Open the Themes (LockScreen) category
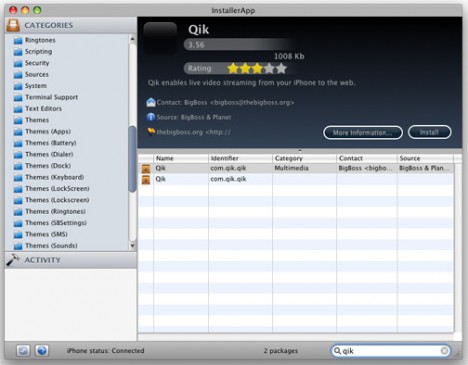This screenshot has height=365, width=468. (x=57, y=189)
